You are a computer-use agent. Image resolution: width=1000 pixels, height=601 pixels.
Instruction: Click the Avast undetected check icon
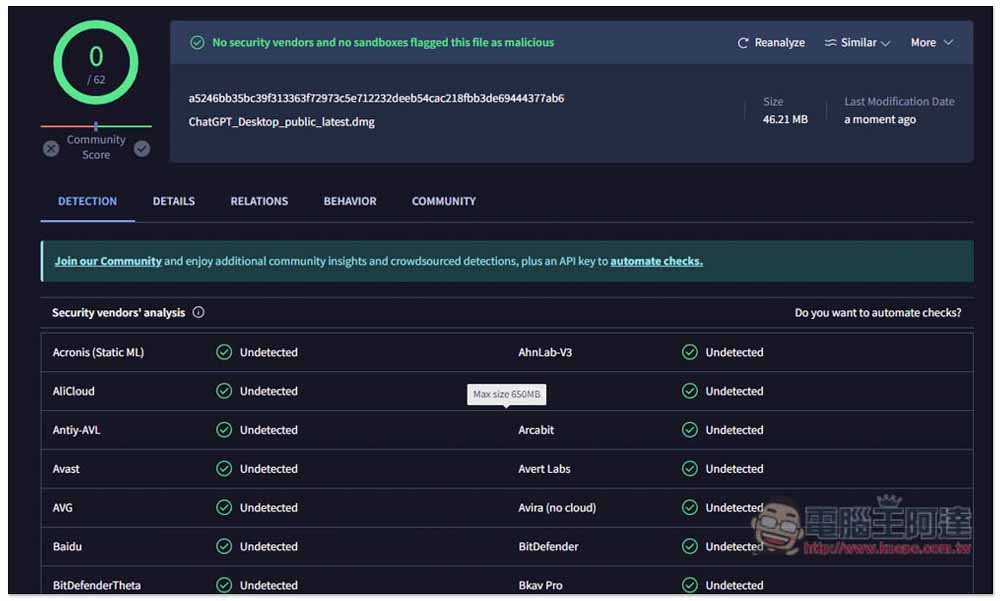click(x=224, y=469)
